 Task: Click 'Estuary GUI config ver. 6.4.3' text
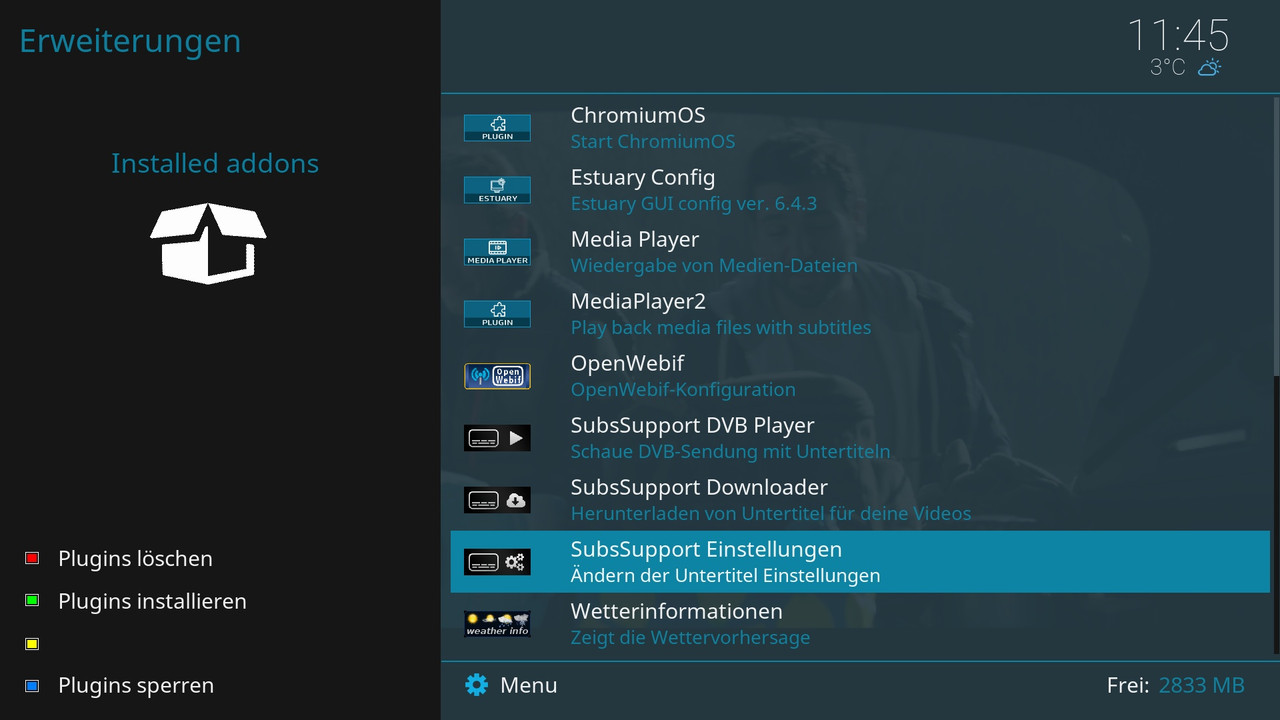point(694,204)
